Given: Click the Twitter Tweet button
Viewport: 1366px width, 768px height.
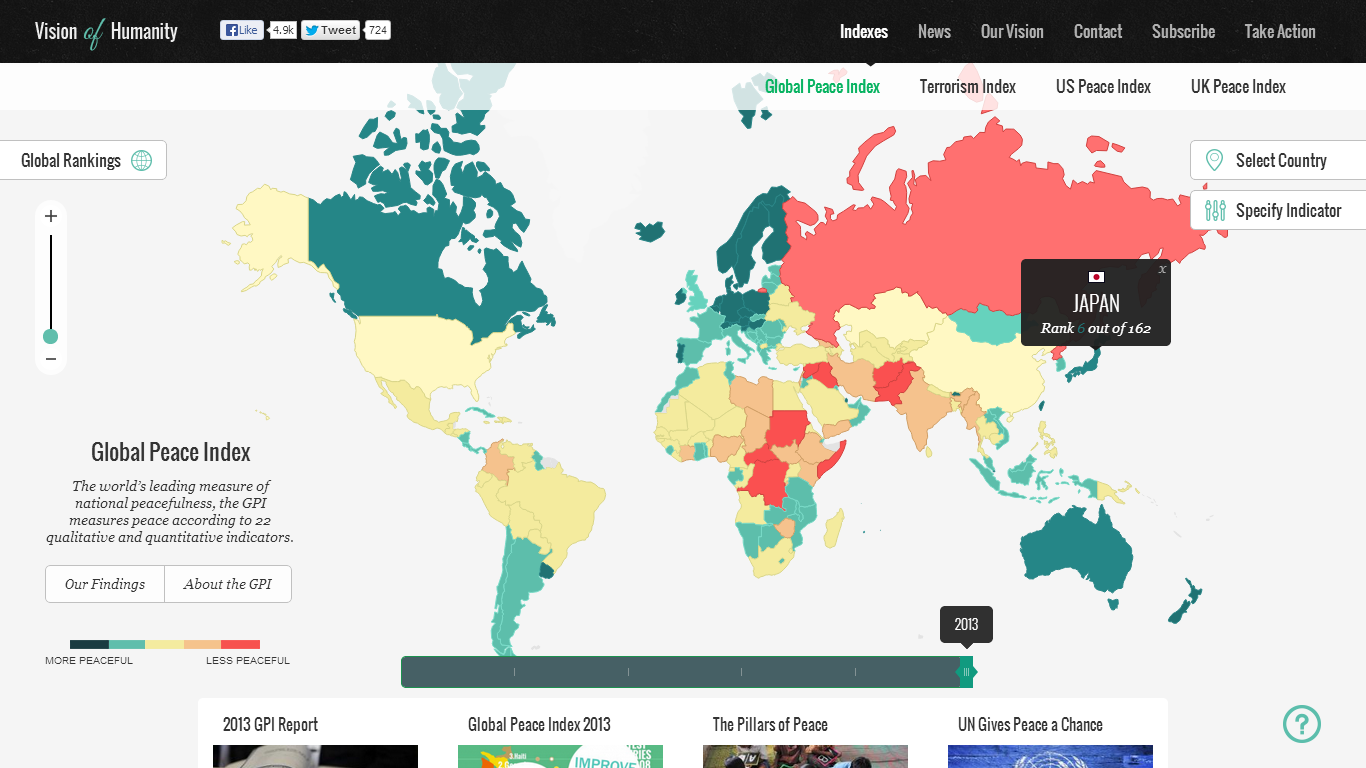Looking at the screenshot, I should click(x=330, y=30).
